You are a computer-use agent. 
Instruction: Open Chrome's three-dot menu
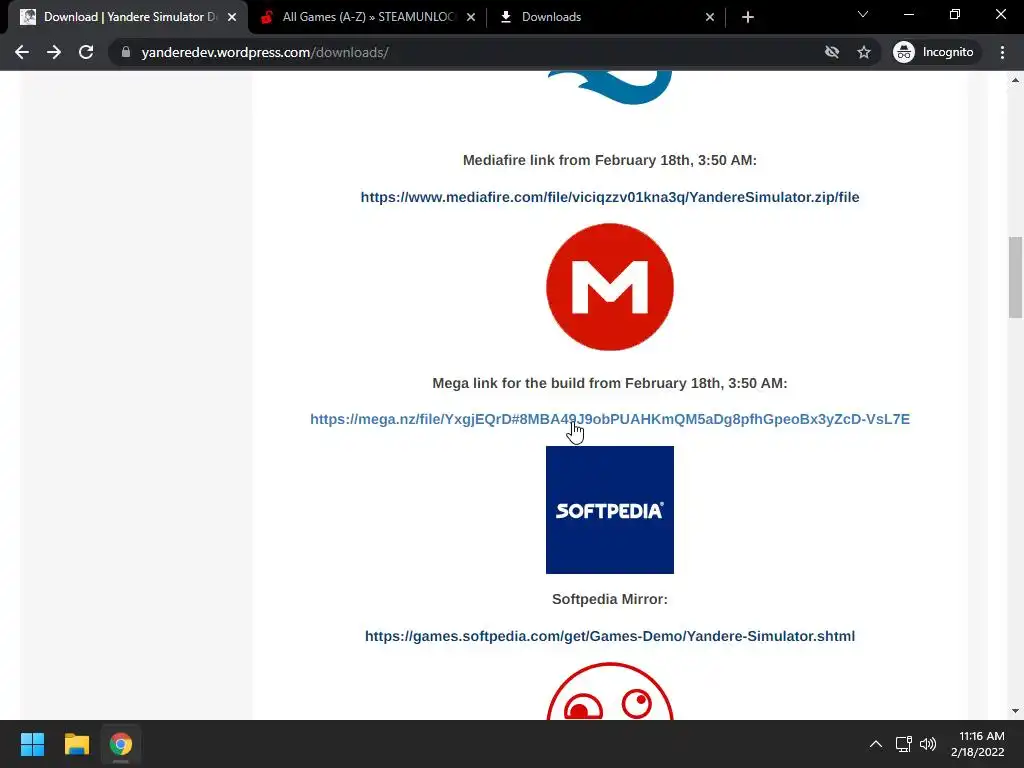(x=1002, y=52)
